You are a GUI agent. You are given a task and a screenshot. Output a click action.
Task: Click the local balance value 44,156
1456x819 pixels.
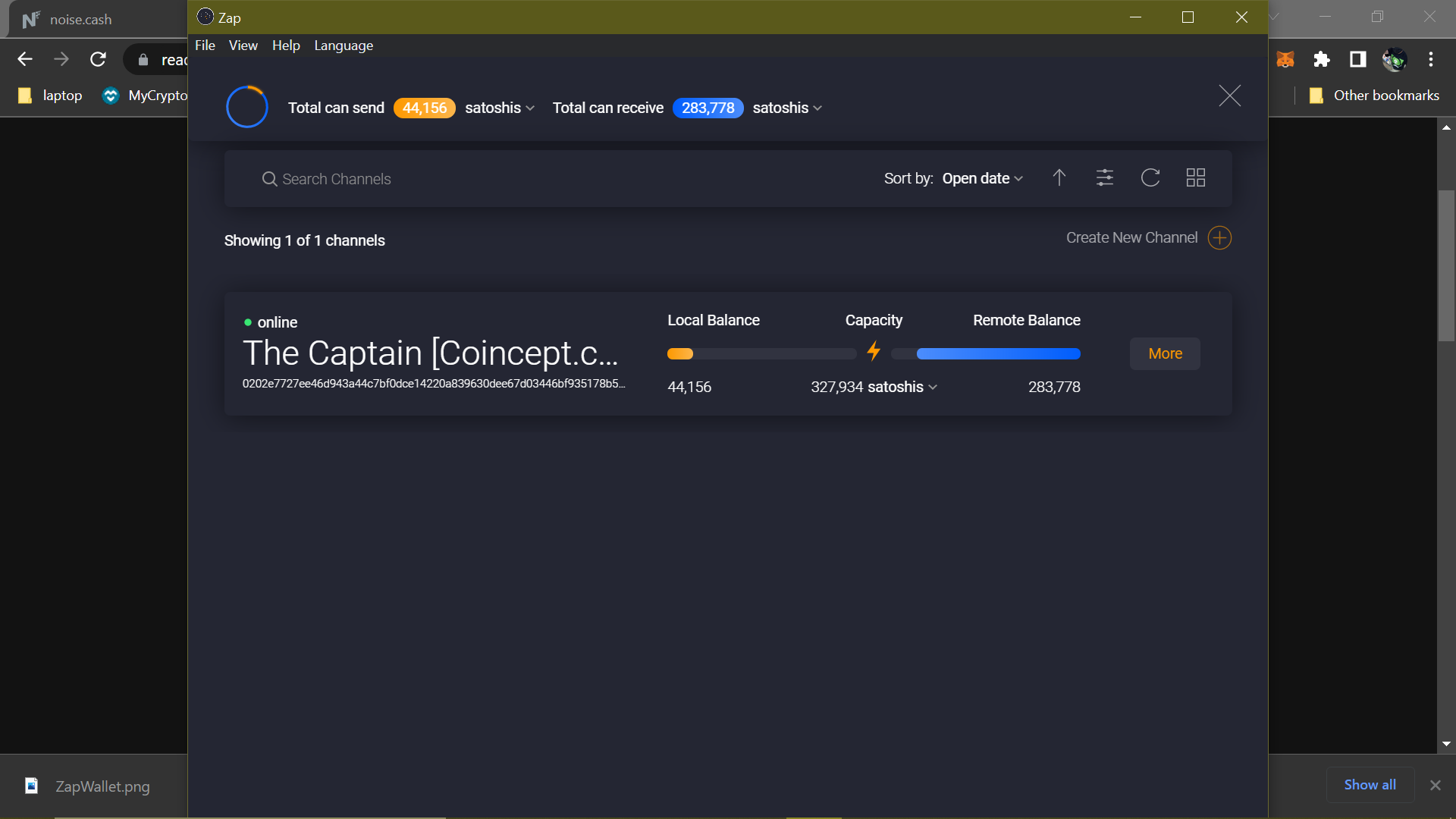689,387
